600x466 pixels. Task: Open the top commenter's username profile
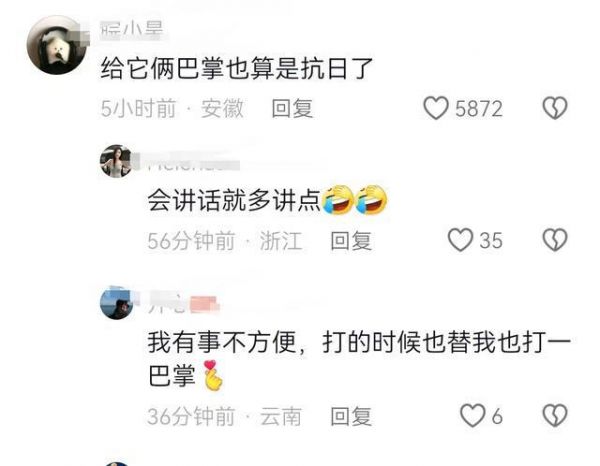pyautogui.click(x=132, y=30)
